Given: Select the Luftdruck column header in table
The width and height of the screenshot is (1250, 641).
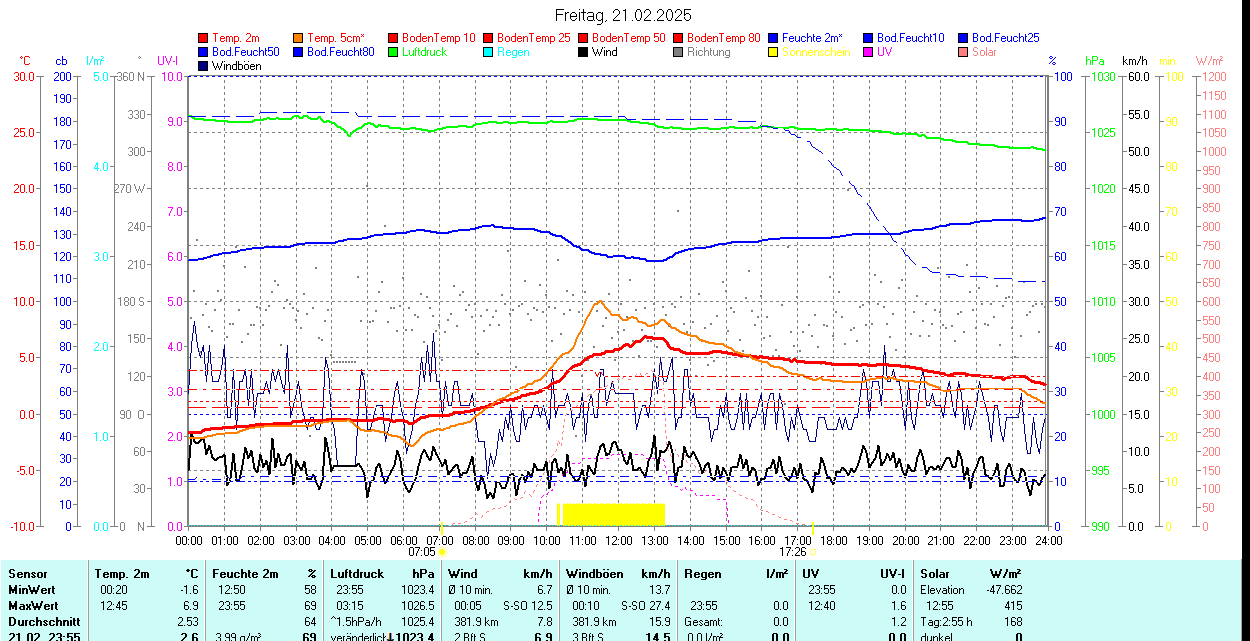Looking at the screenshot, I should (355, 574).
